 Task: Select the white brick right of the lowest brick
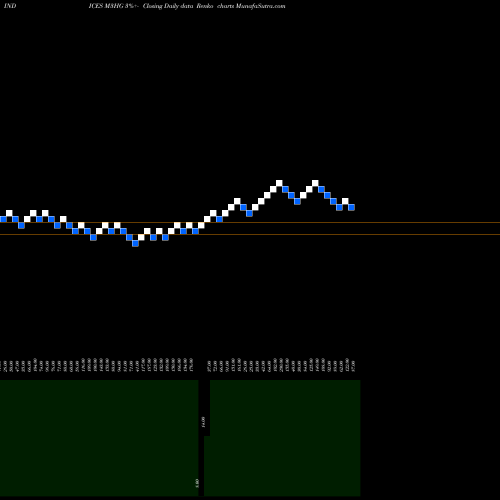[x=141, y=237]
